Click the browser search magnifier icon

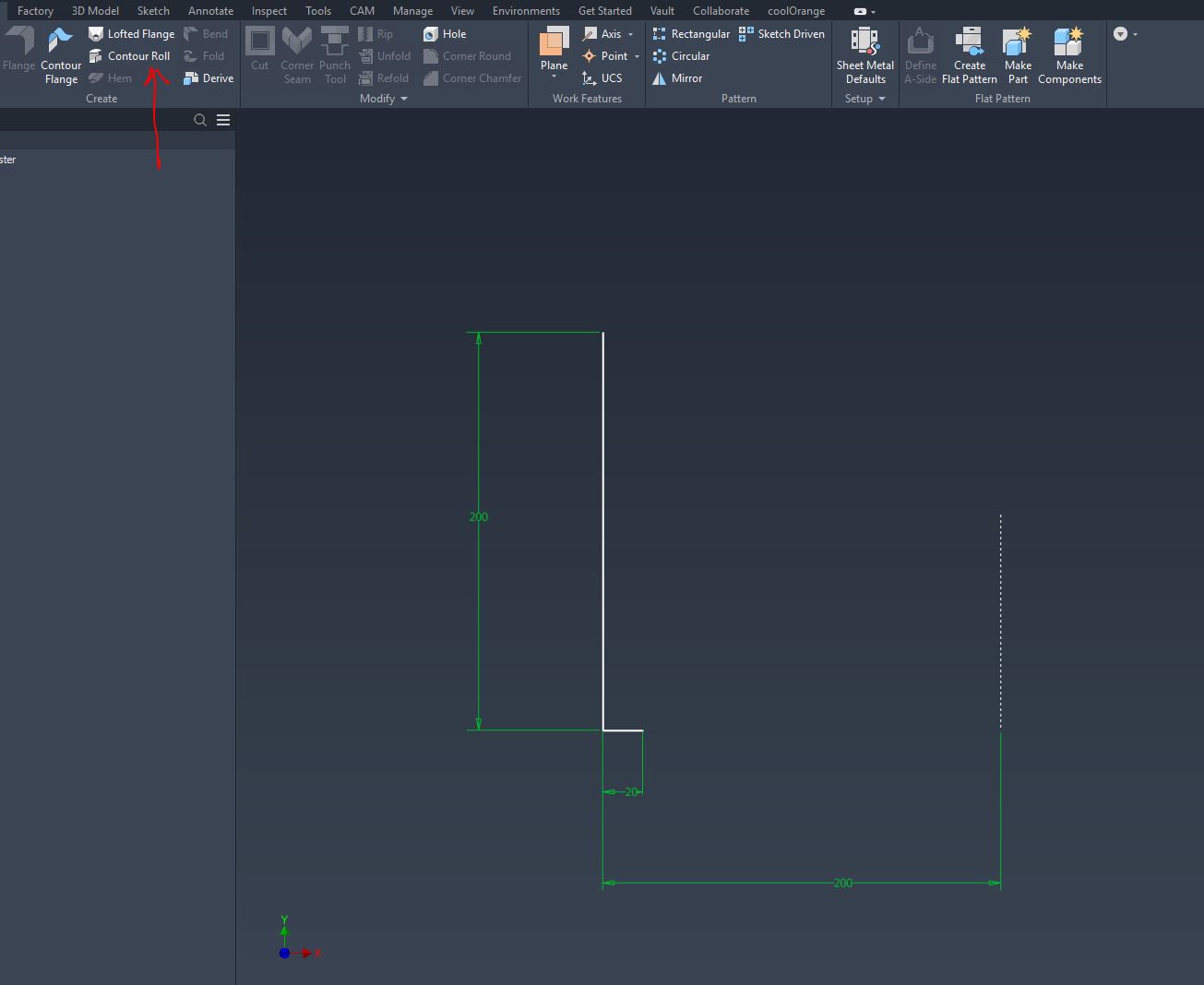pyautogui.click(x=200, y=120)
